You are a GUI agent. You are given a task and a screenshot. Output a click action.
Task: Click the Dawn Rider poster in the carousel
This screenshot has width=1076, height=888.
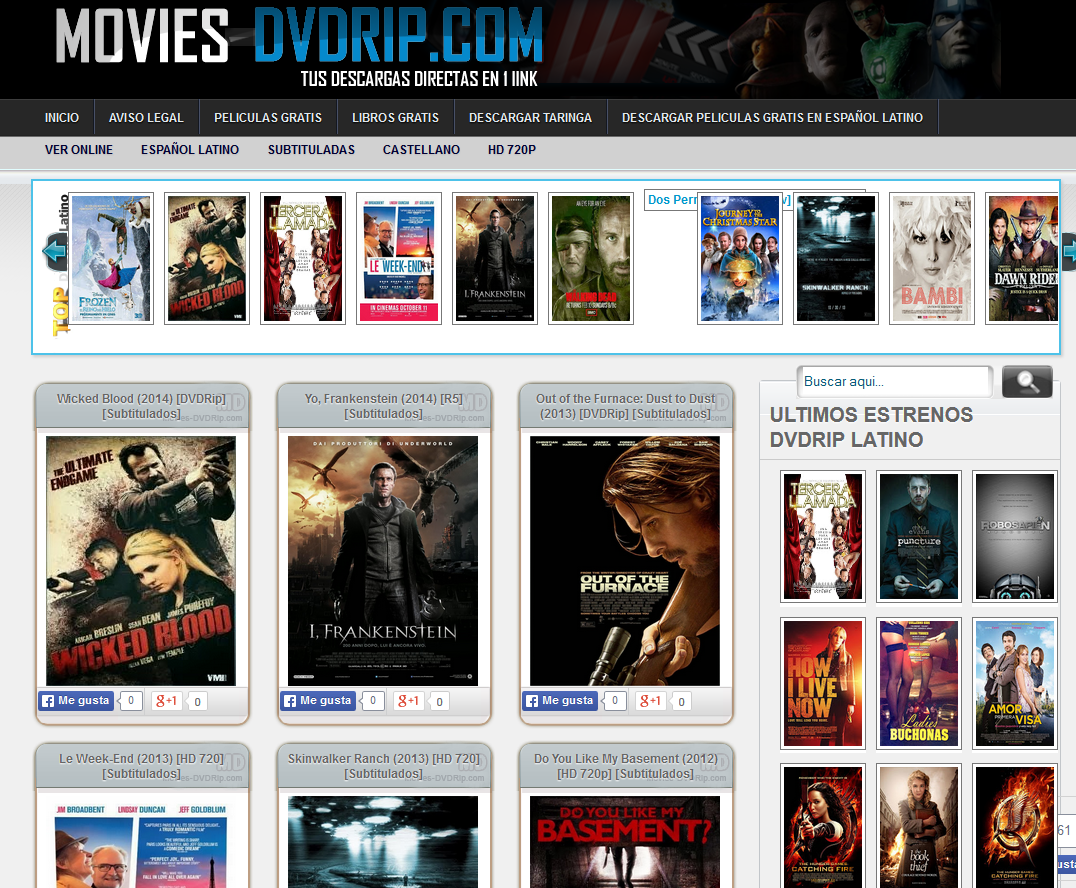tap(1022, 258)
